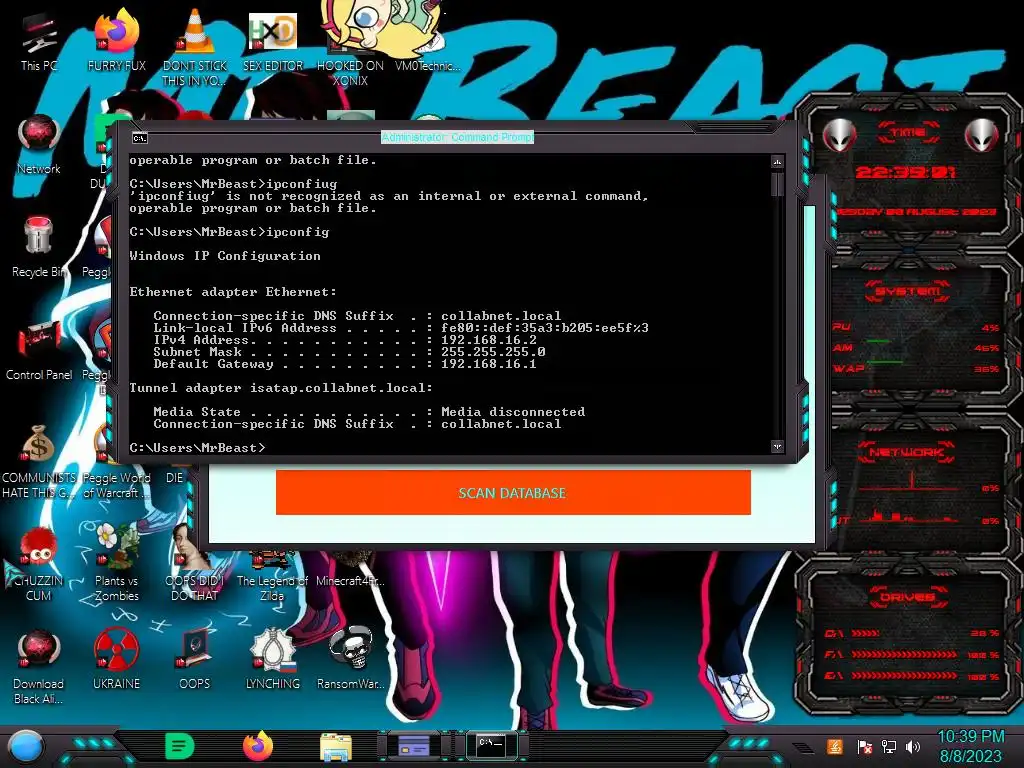The image size is (1024, 768).
Task: Click Administrator: Command Prompt title bar
Action: pos(457,137)
